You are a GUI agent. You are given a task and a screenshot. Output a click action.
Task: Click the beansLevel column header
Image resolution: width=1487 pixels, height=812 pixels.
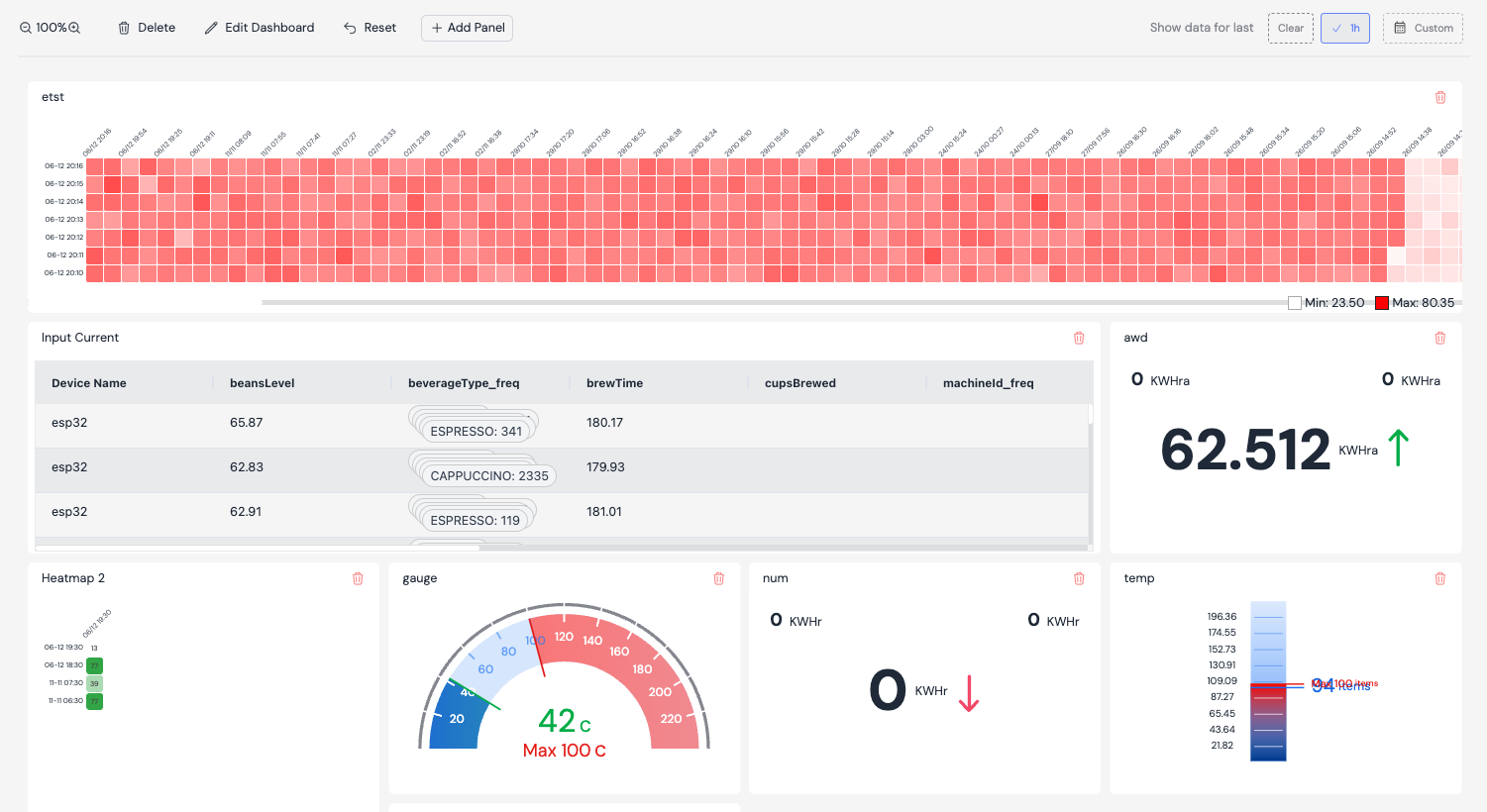pos(263,383)
